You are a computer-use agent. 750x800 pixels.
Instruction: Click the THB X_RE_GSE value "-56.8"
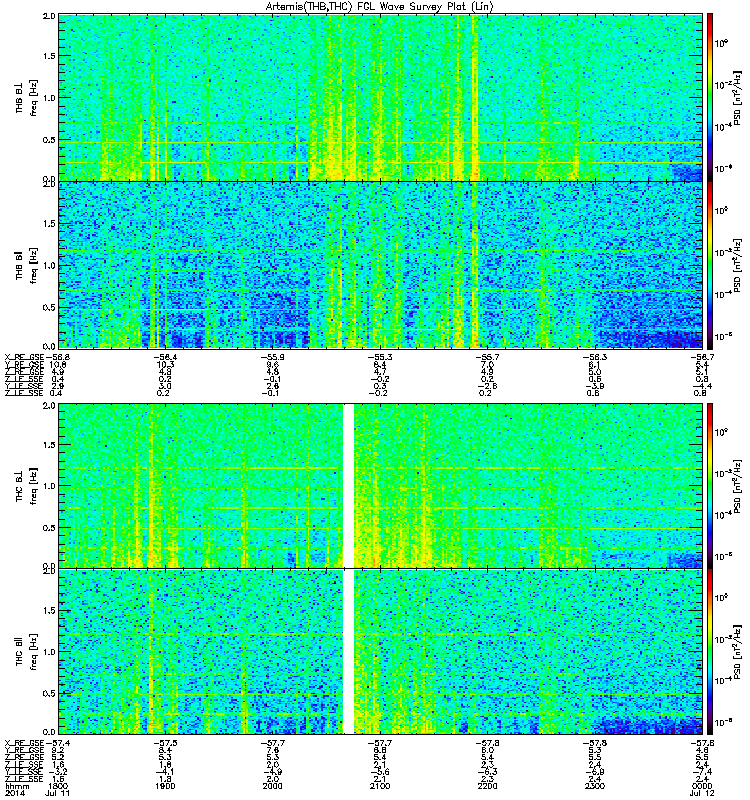(x=58, y=357)
